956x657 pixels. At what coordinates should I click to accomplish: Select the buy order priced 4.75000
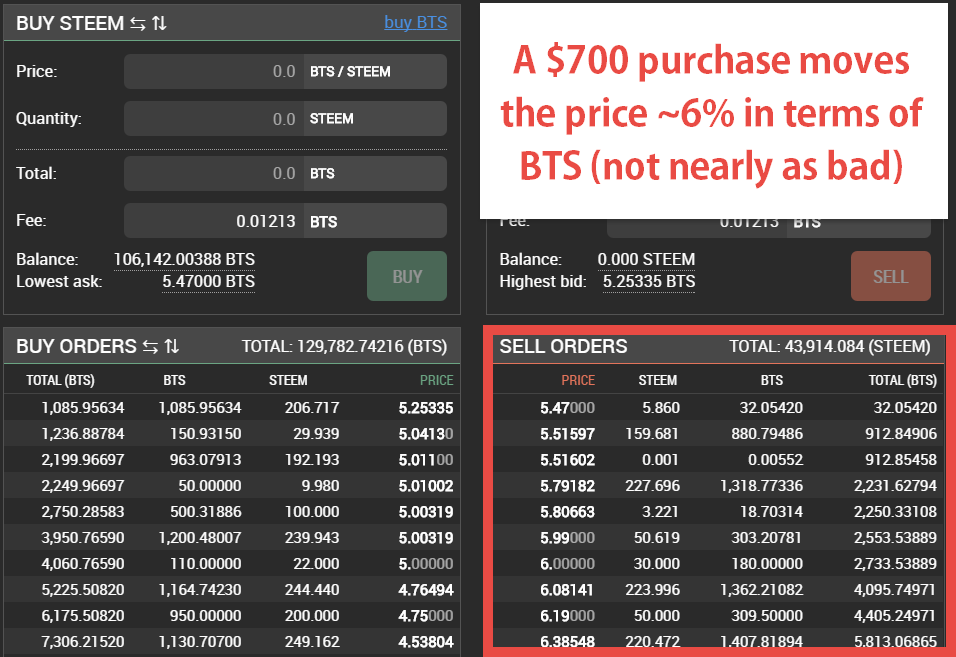click(x=232, y=616)
